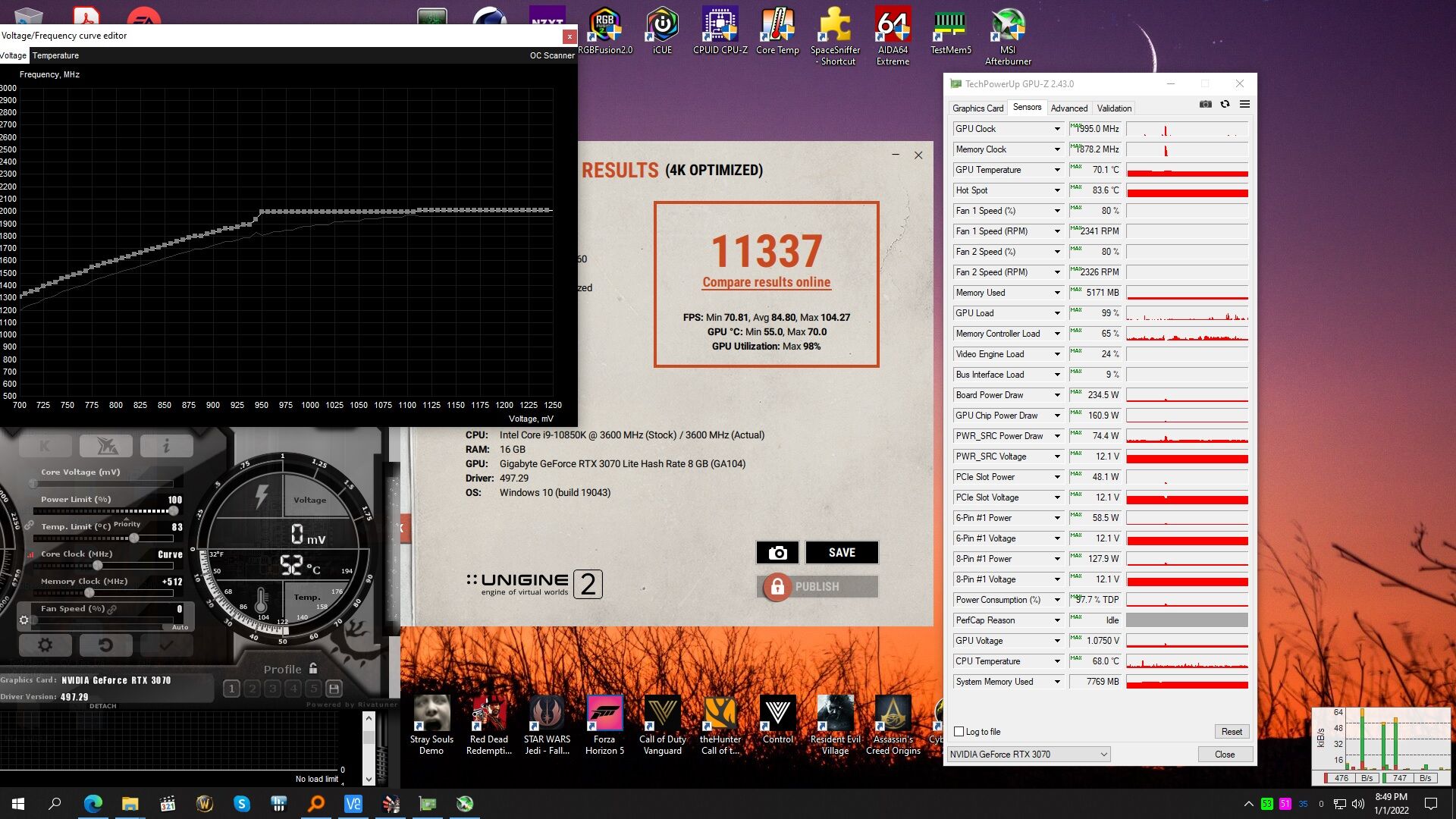Open the Core Temp desktop shortcut

click(777, 31)
